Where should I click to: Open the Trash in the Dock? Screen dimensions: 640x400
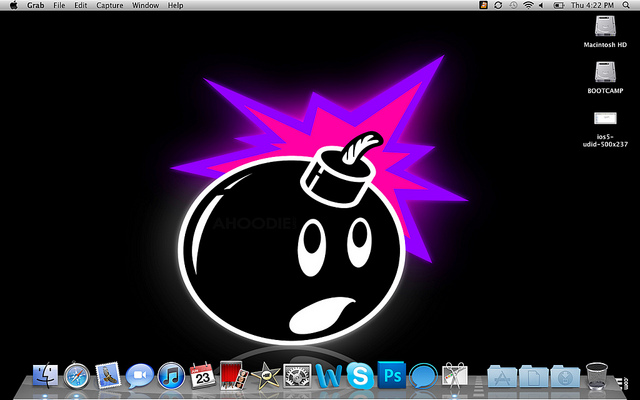point(597,376)
